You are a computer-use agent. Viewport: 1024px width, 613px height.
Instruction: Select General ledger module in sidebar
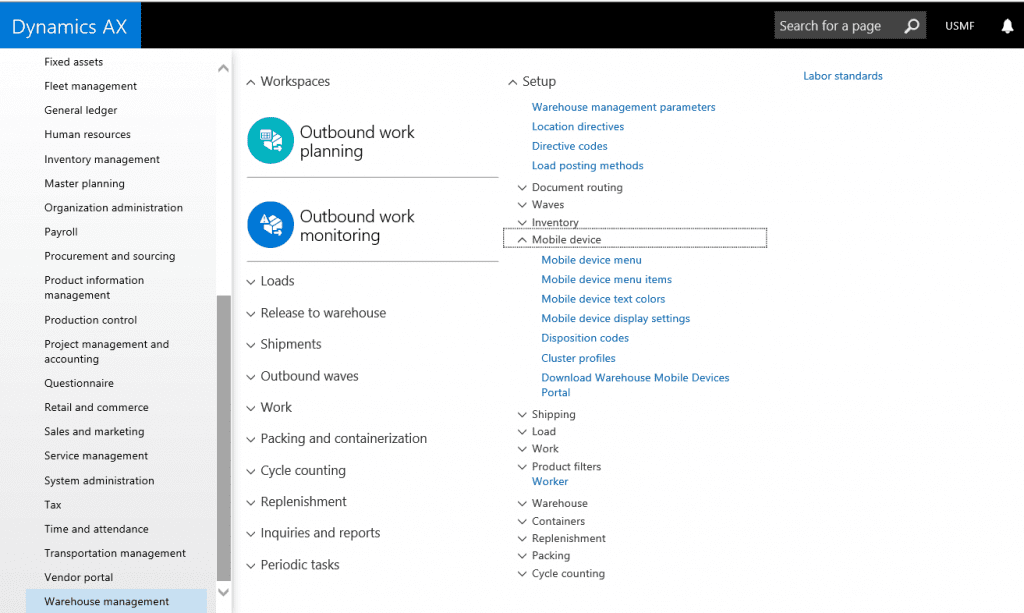(80, 110)
